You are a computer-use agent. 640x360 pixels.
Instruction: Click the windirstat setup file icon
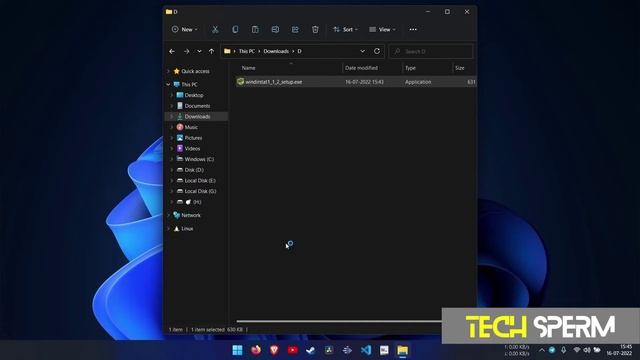point(240,82)
